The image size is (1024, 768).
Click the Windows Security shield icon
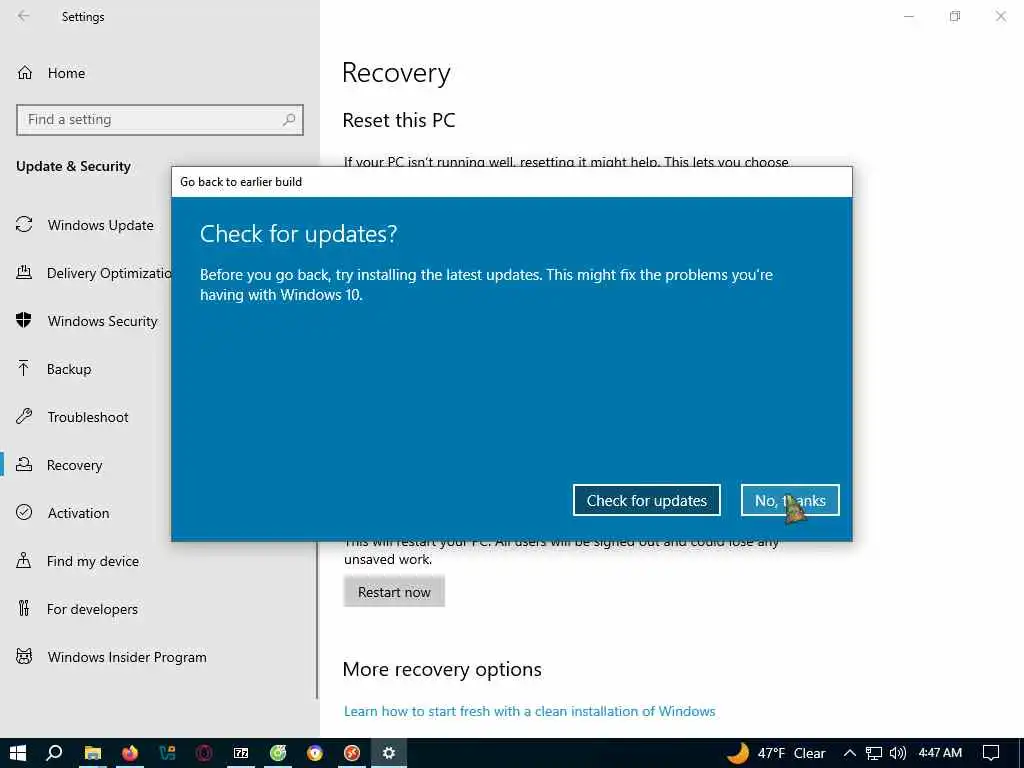coord(24,320)
